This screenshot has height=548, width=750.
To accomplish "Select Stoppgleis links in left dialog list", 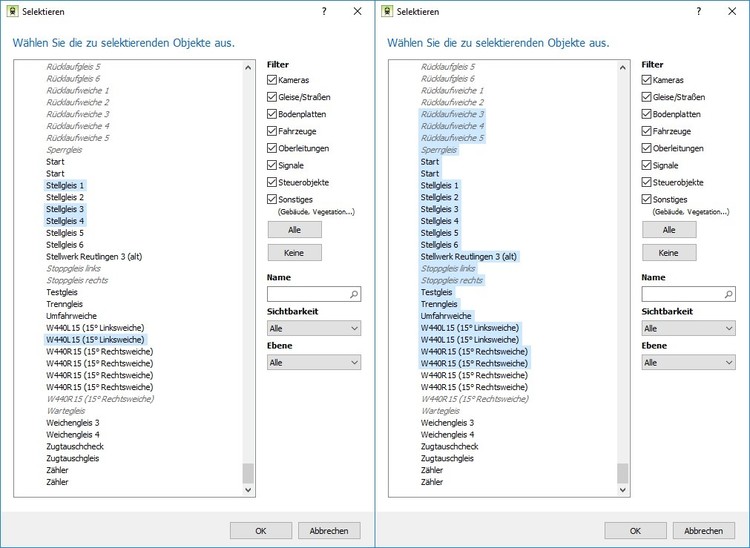I will click(x=74, y=268).
